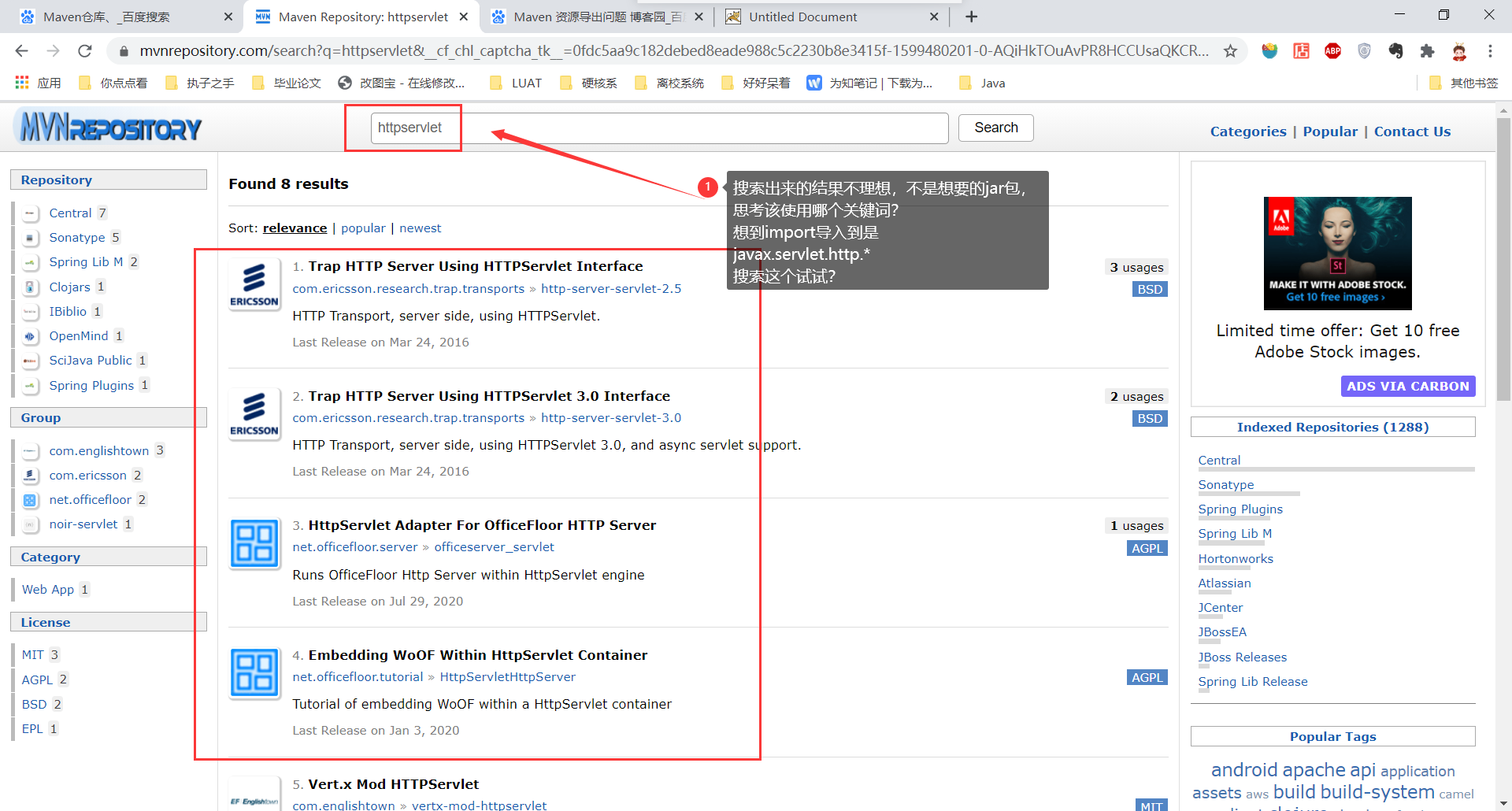Screen dimensions: 1512x811
Task: Reload the current page
Action: click(85, 51)
